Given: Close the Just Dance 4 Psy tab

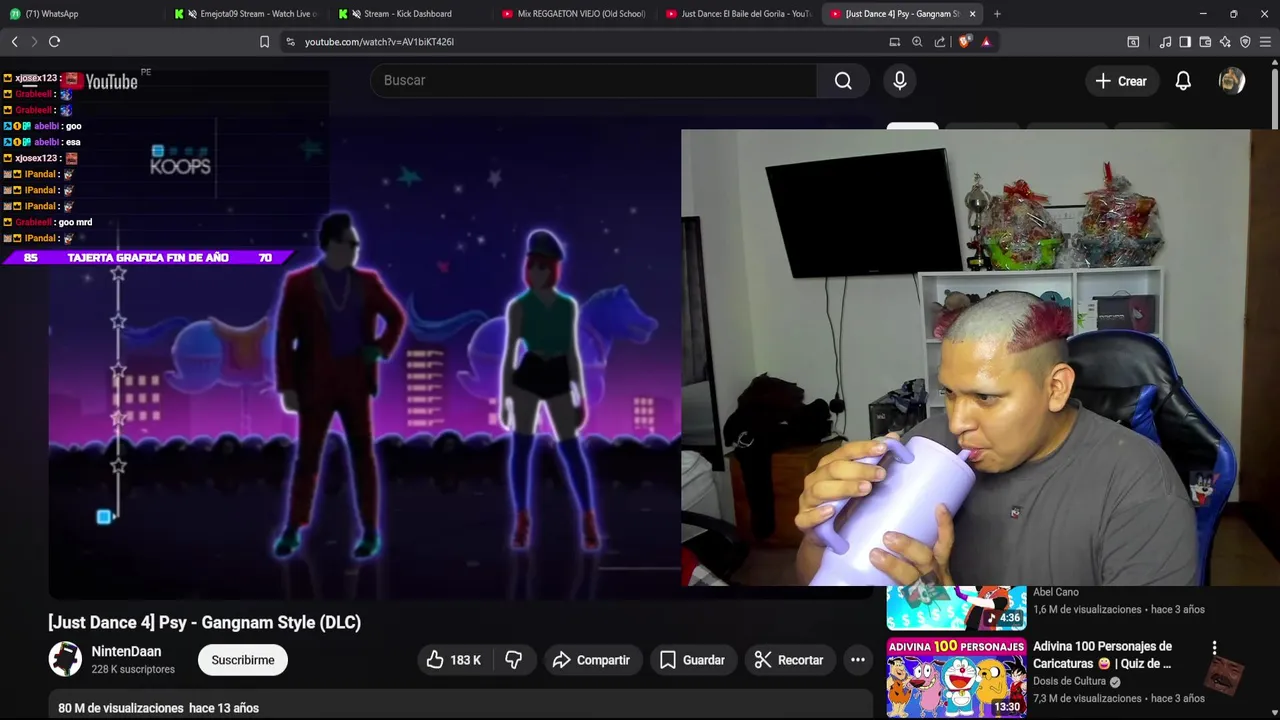Looking at the screenshot, I should [x=972, y=14].
